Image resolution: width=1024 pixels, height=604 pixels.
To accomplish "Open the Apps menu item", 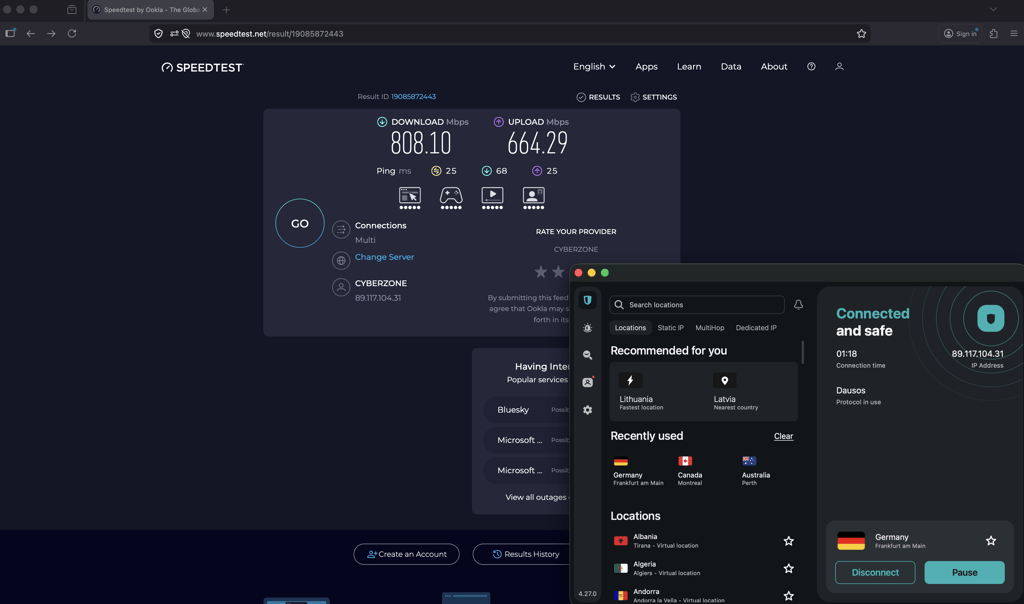I will pyautogui.click(x=646, y=67).
